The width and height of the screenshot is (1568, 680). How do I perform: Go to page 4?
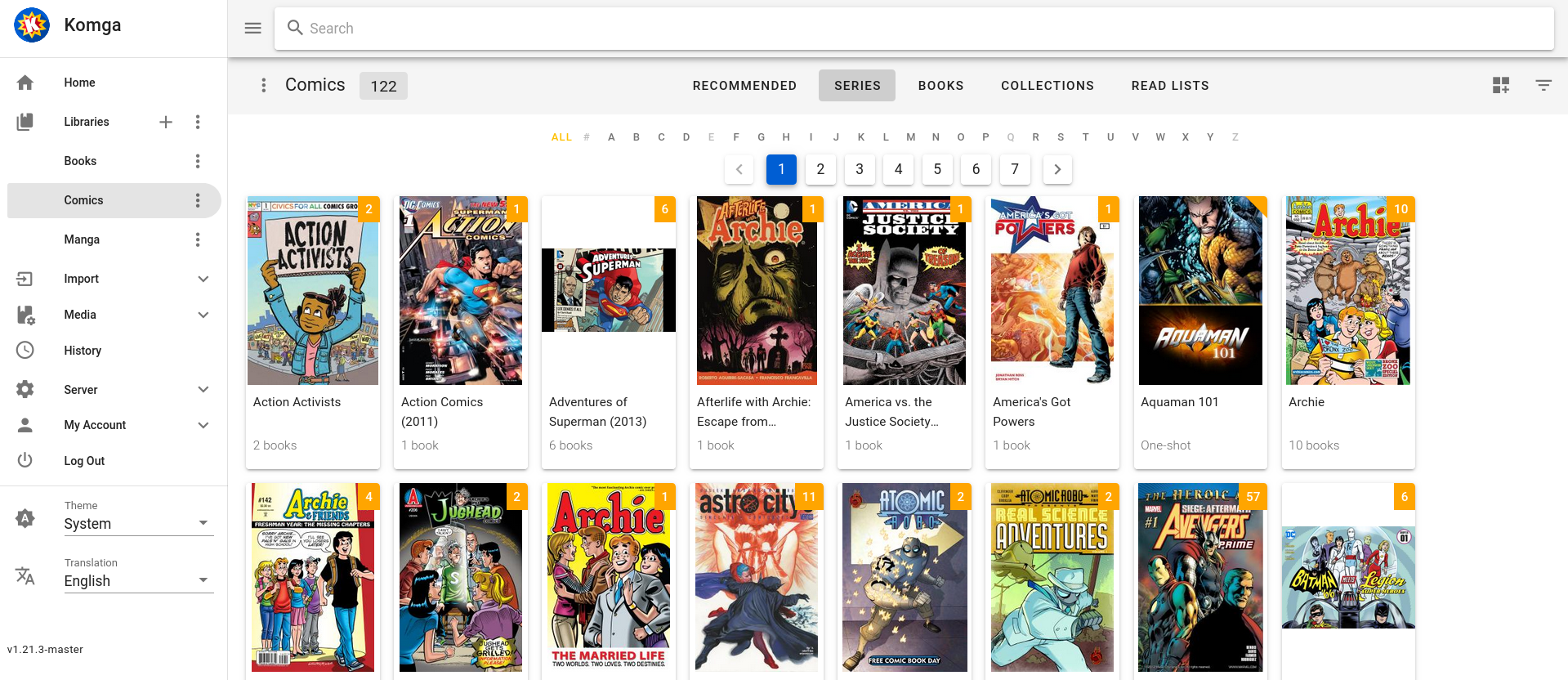click(x=898, y=169)
